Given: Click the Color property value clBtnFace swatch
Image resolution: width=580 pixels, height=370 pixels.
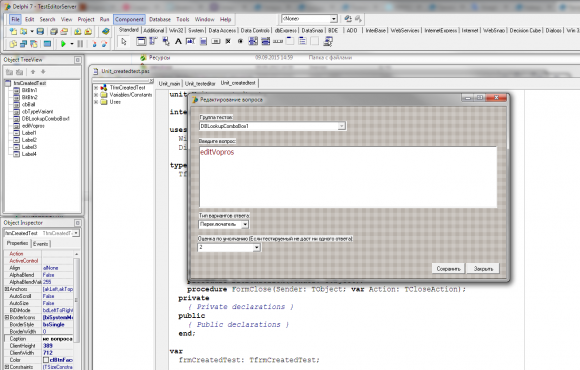Looking at the screenshot, I should click(x=46, y=360).
